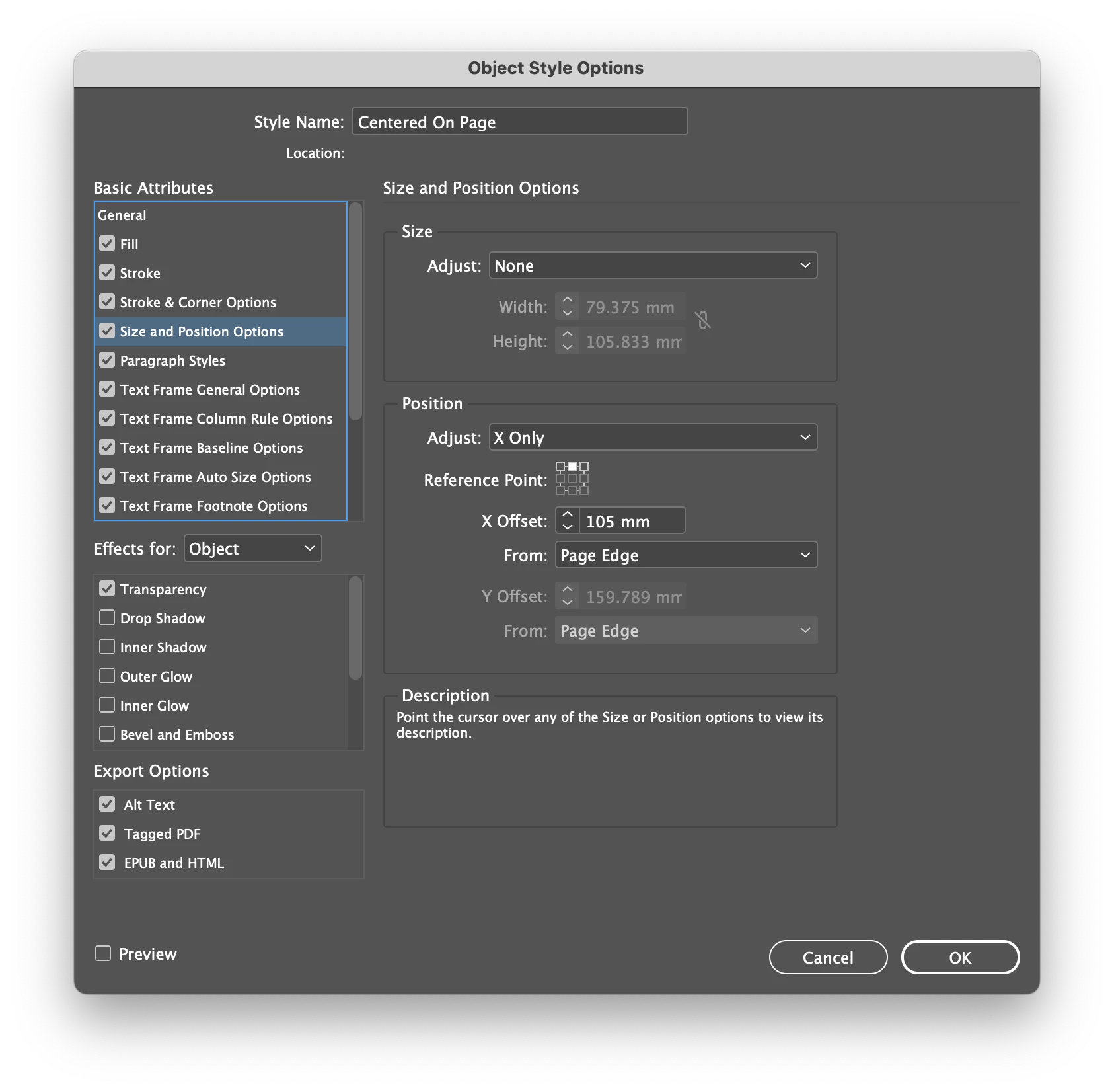The height and width of the screenshot is (1092, 1114).
Task: Click the Basic Attributes list scrollbar
Action: 355,311
